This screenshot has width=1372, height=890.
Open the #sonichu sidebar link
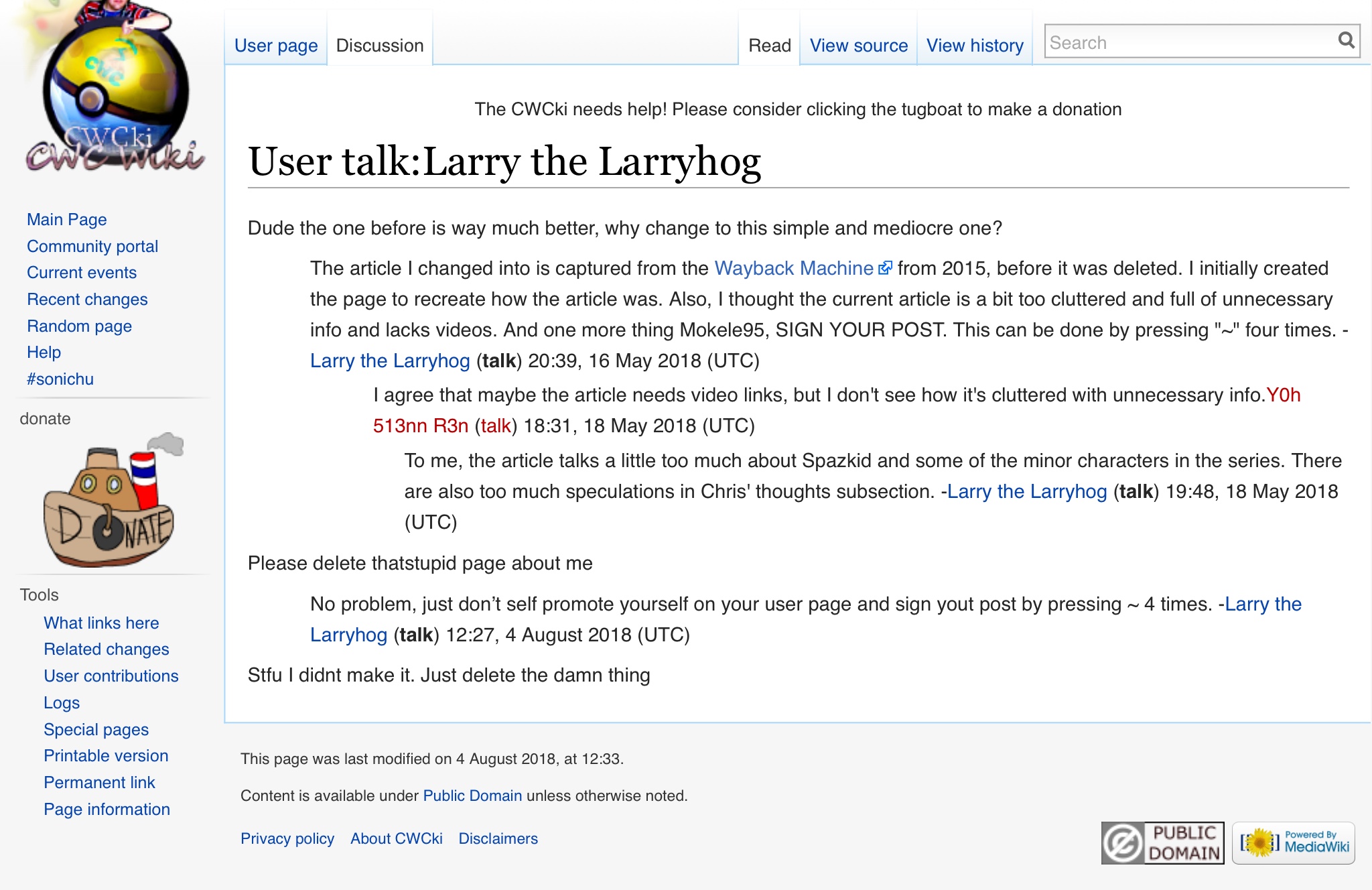[60, 379]
